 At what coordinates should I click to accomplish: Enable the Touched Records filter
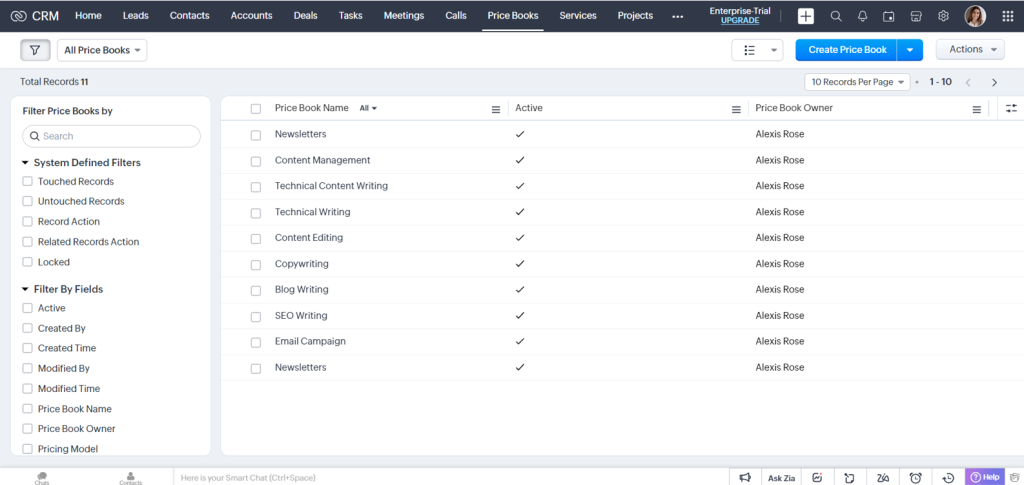27,181
